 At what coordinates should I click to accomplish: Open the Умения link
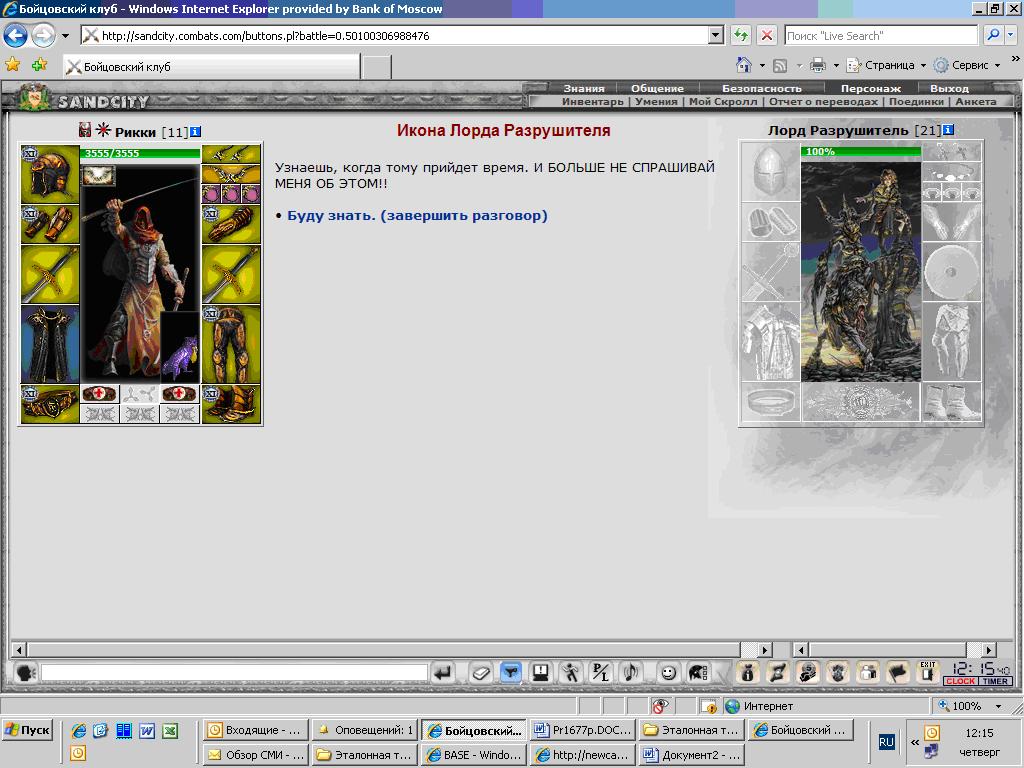pyautogui.click(x=656, y=102)
